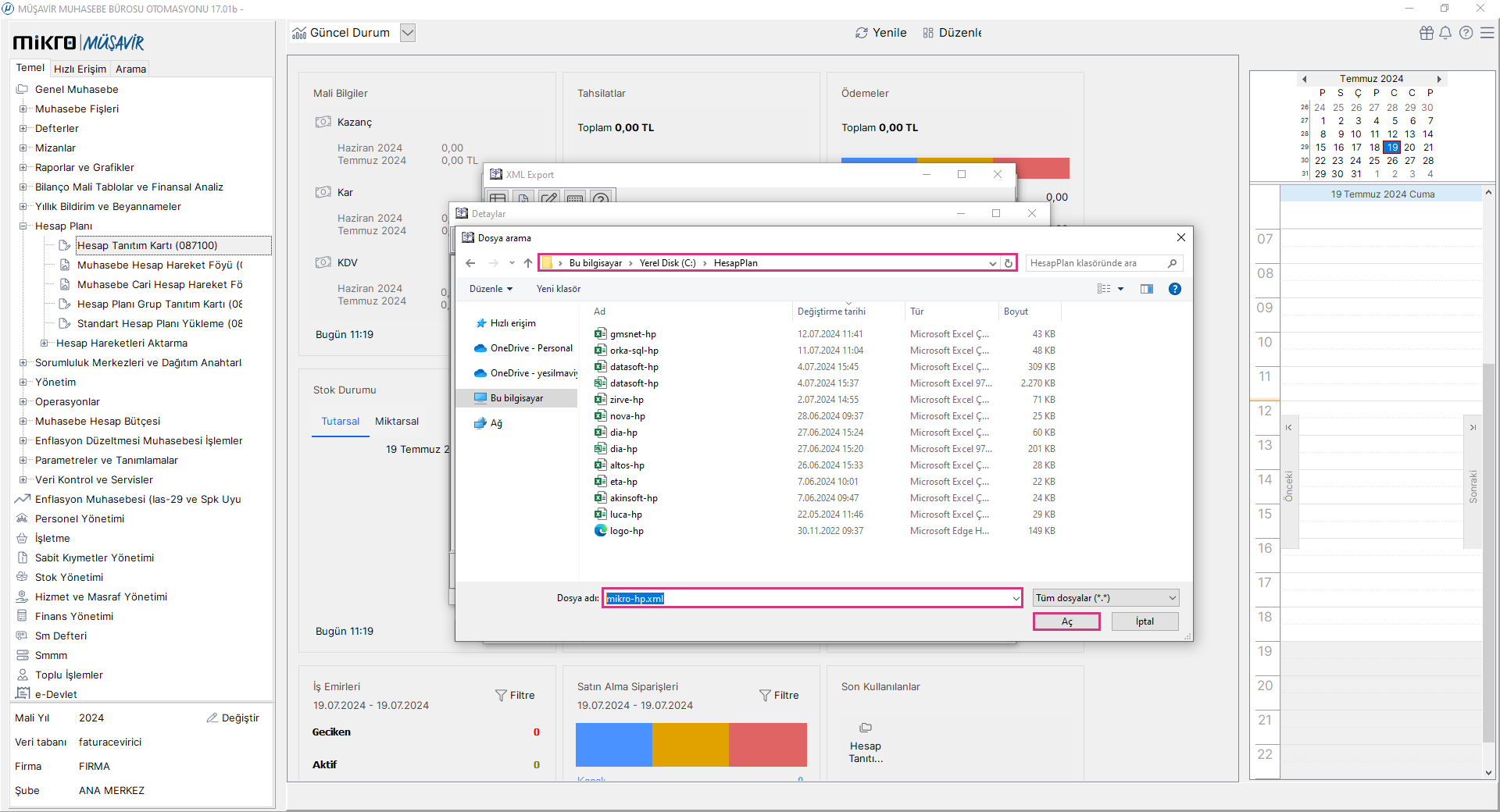This screenshot has height=812, width=1500.
Task: Switch to the Miktarsal tab
Action: click(397, 421)
